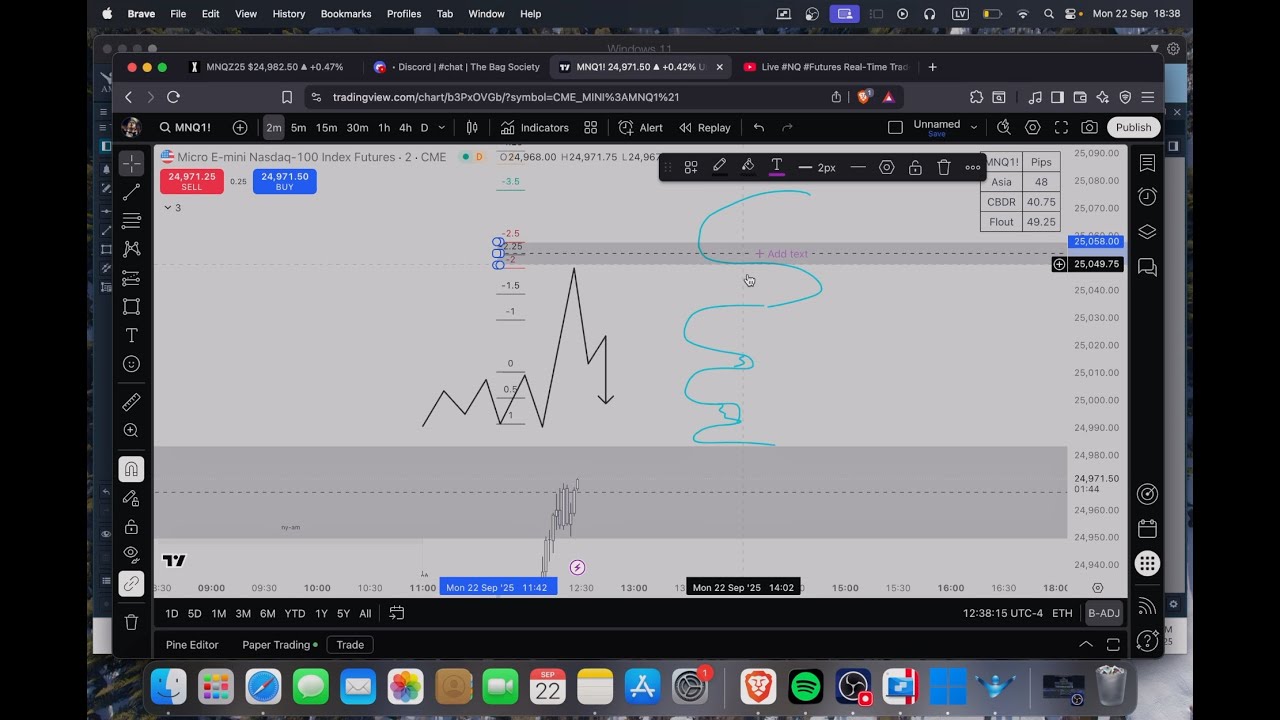
Task: Open the object tree layers panel
Action: click(x=1147, y=232)
